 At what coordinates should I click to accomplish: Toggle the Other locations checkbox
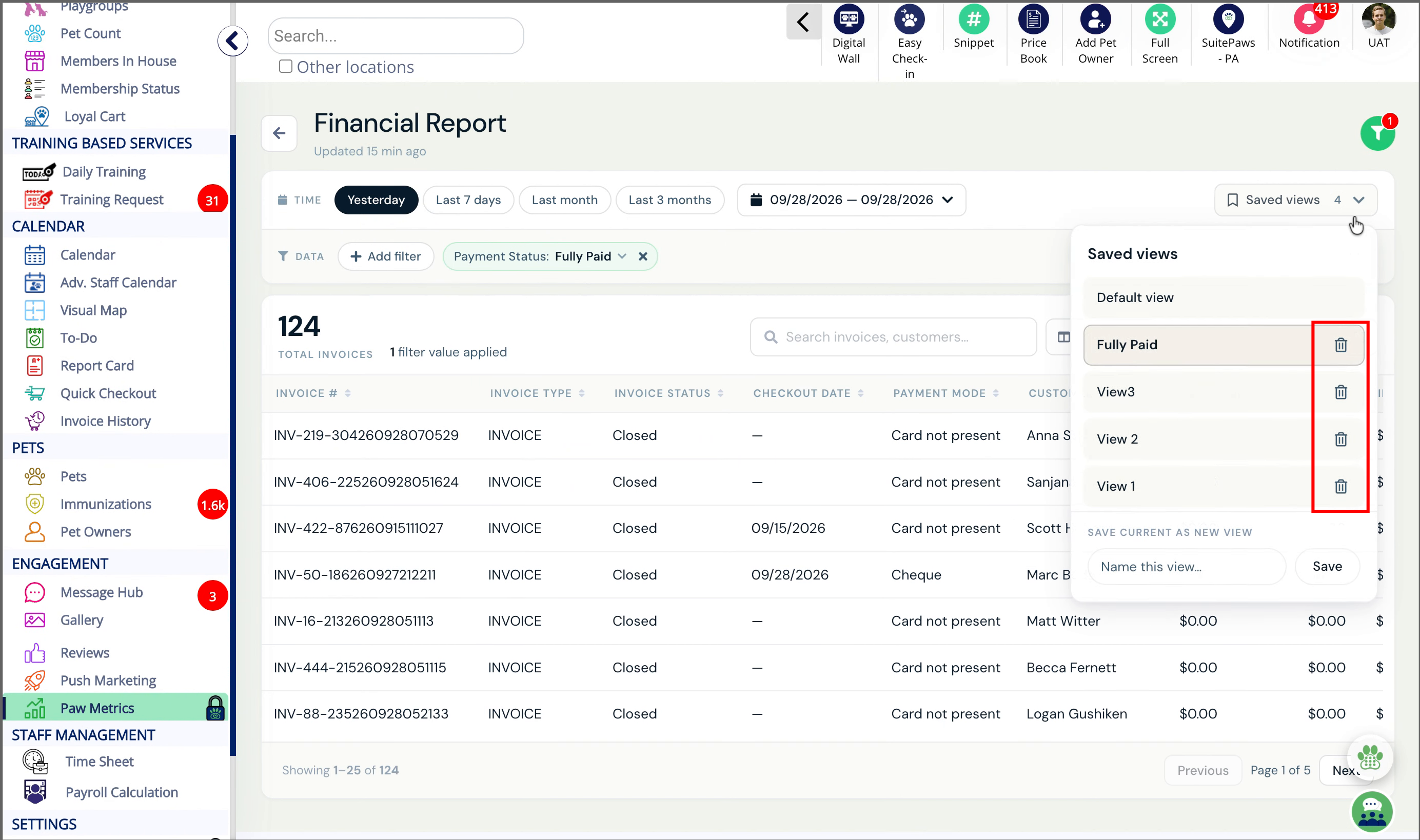point(285,67)
